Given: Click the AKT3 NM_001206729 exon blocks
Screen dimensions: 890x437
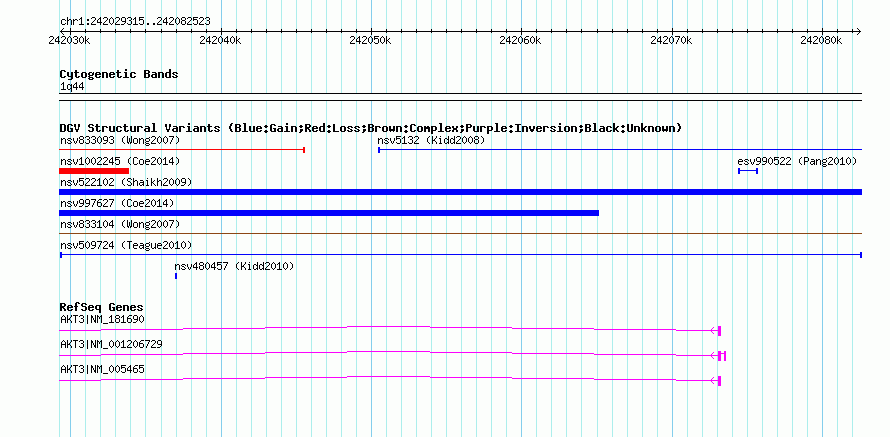Looking at the screenshot, I should point(722,356).
